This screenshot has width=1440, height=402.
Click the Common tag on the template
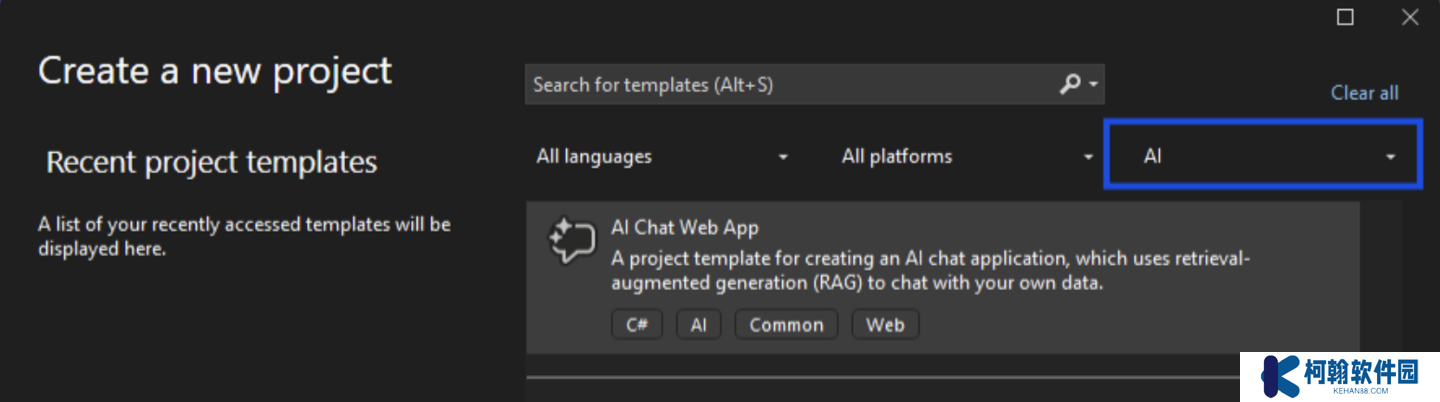coord(786,325)
